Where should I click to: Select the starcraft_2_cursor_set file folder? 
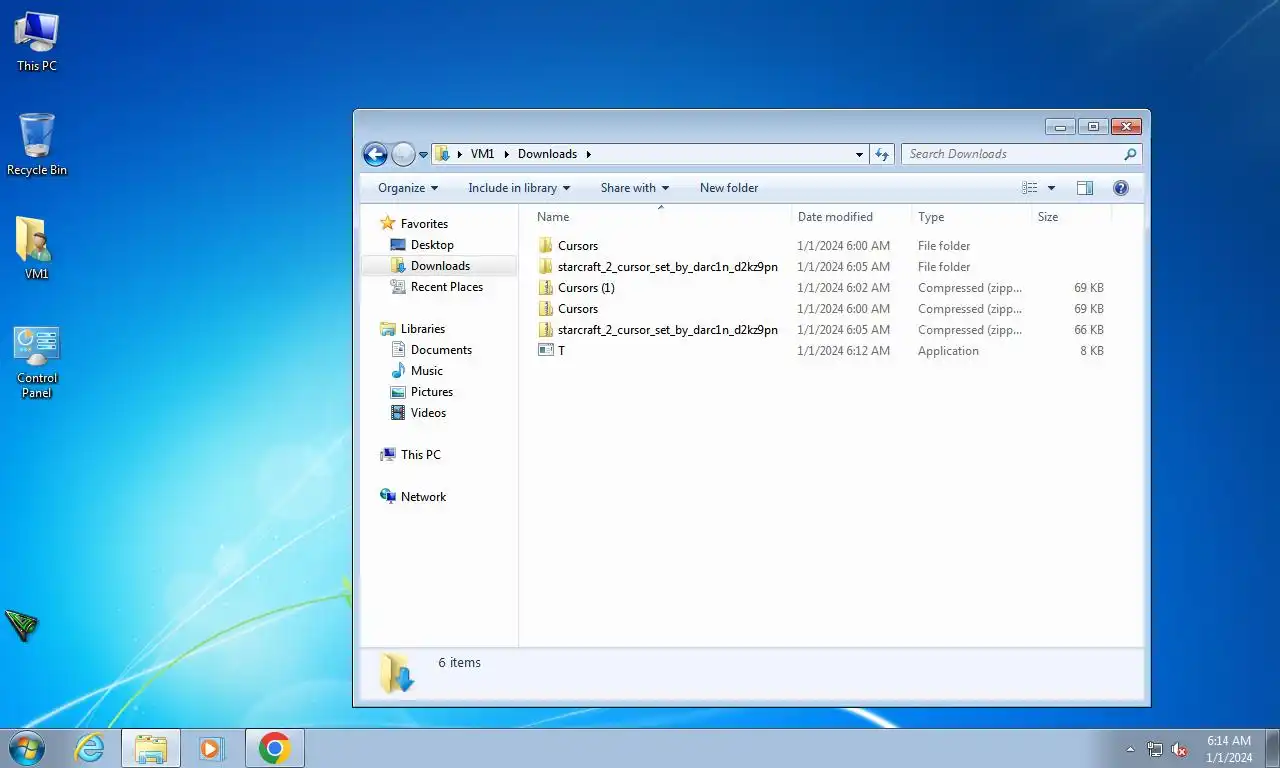[x=657, y=267]
